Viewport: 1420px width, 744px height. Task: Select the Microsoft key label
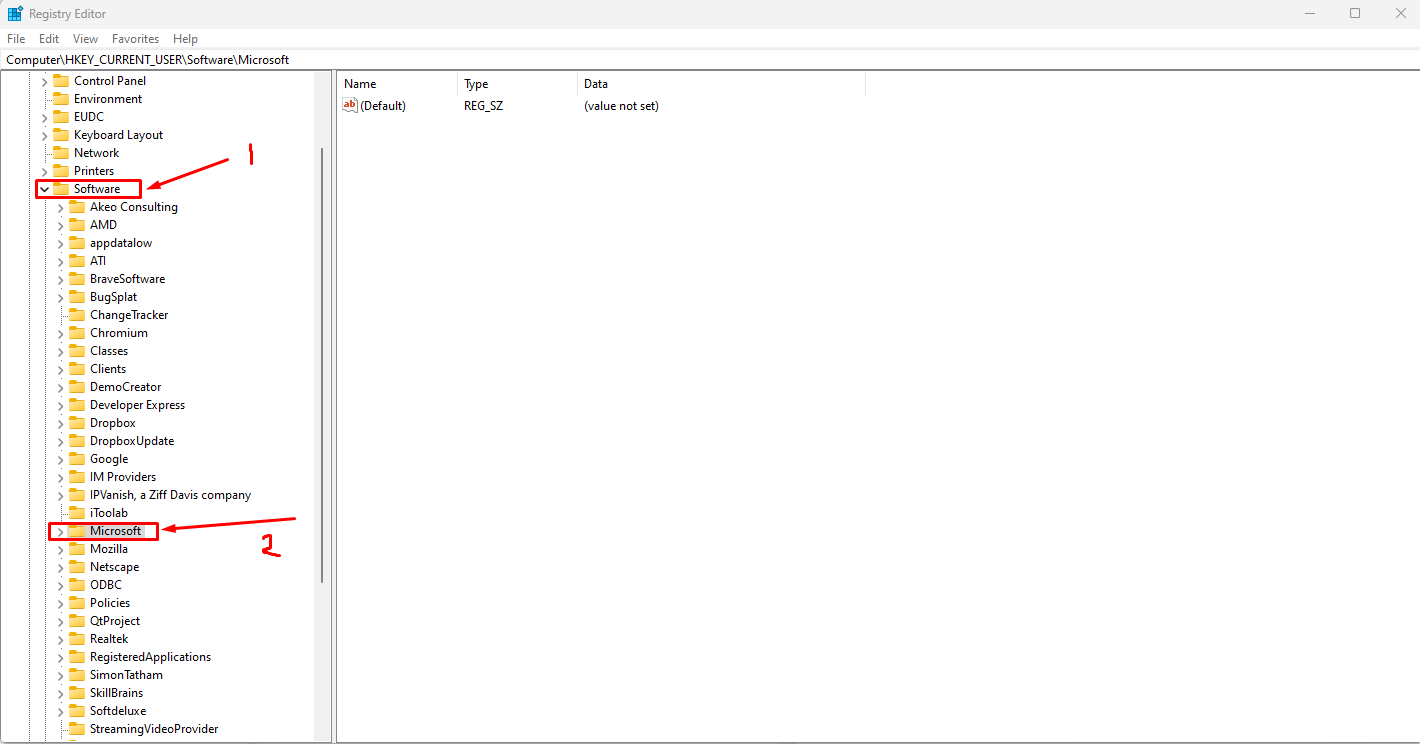point(116,531)
